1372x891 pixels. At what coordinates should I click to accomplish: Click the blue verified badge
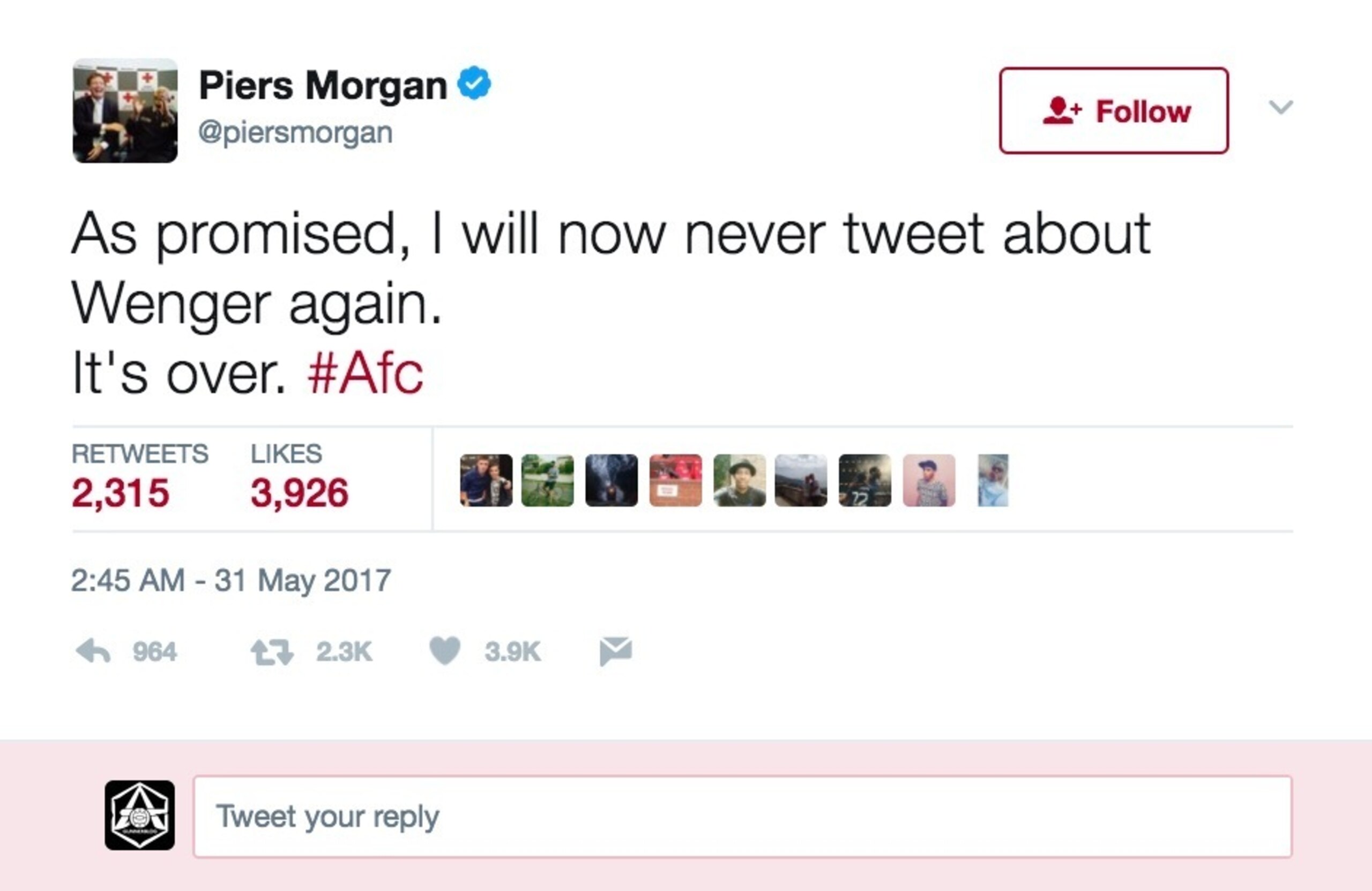[474, 83]
